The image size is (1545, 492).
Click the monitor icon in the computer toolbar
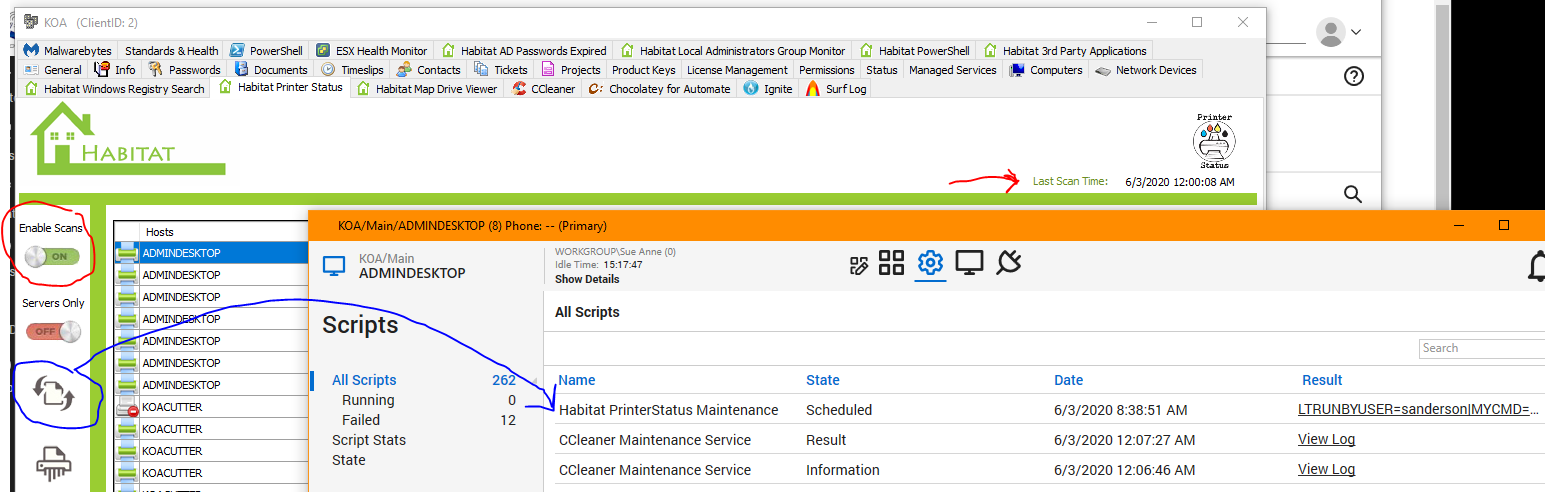969,263
